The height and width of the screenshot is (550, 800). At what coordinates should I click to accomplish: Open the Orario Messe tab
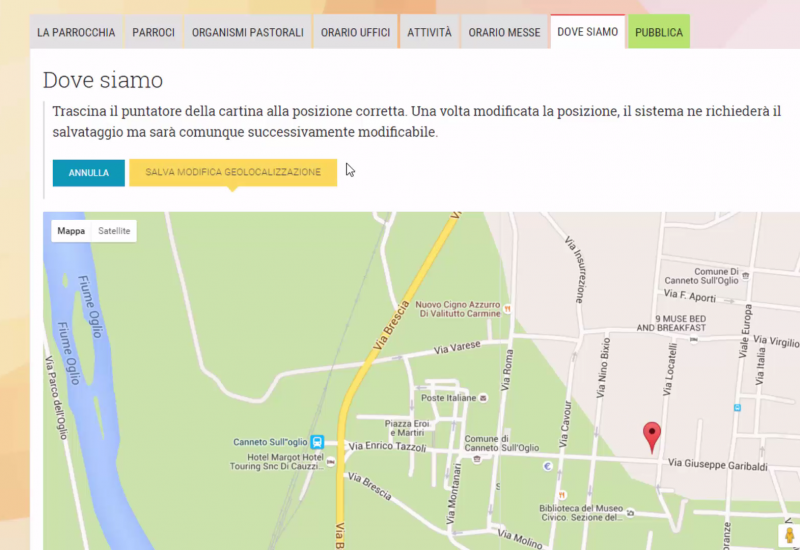(x=505, y=32)
